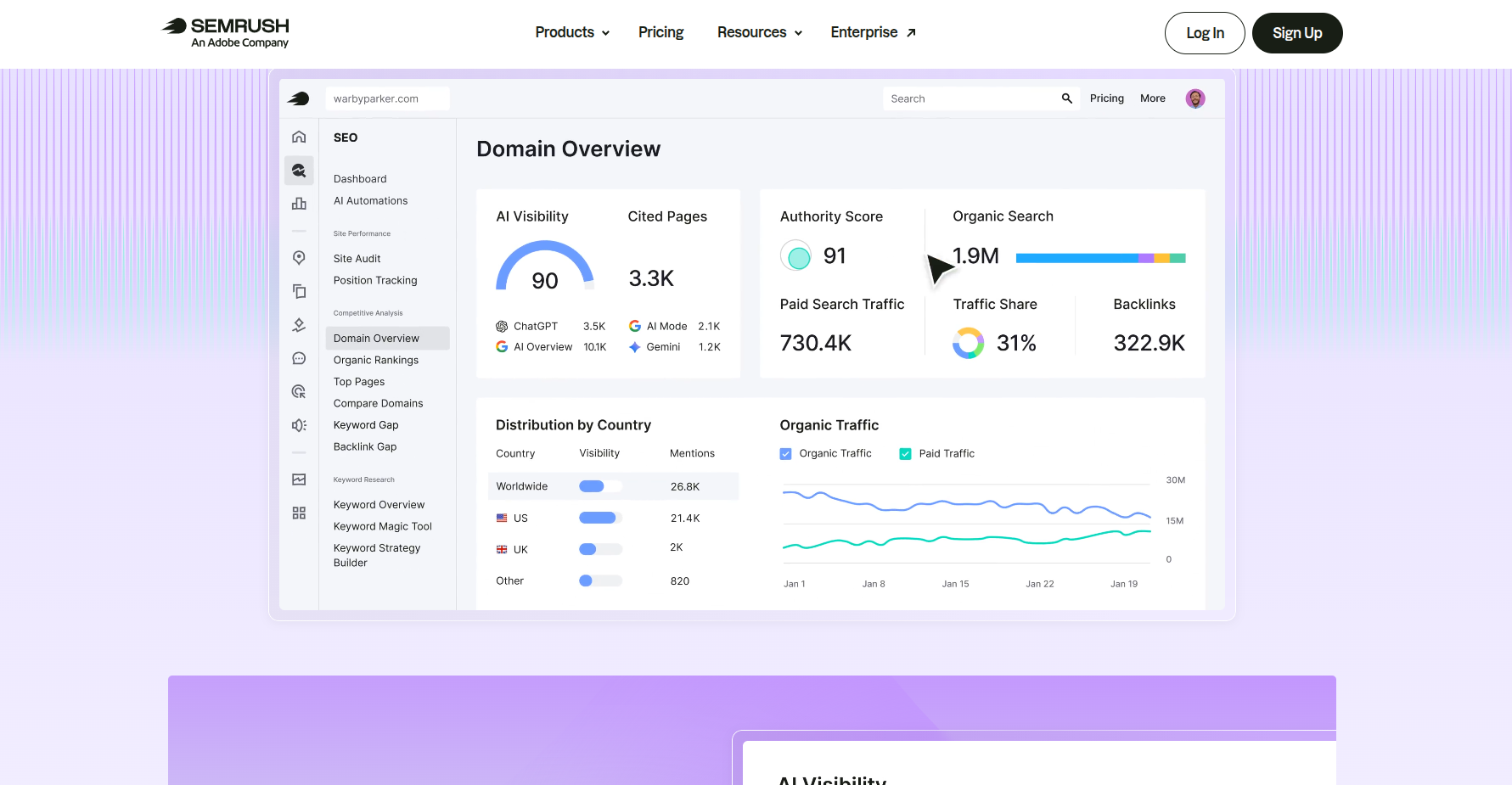Open the chat bubble sidebar icon
The width and height of the screenshot is (1512, 785).
pyautogui.click(x=299, y=358)
